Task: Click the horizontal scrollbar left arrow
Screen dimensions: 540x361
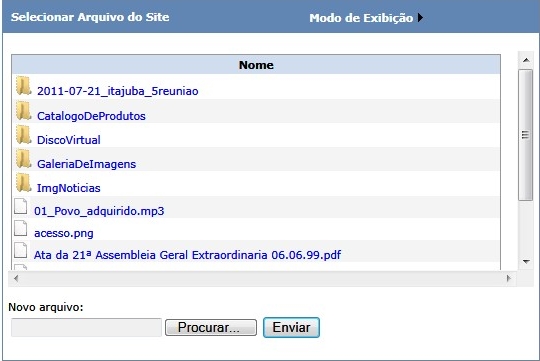Action: 16,278
